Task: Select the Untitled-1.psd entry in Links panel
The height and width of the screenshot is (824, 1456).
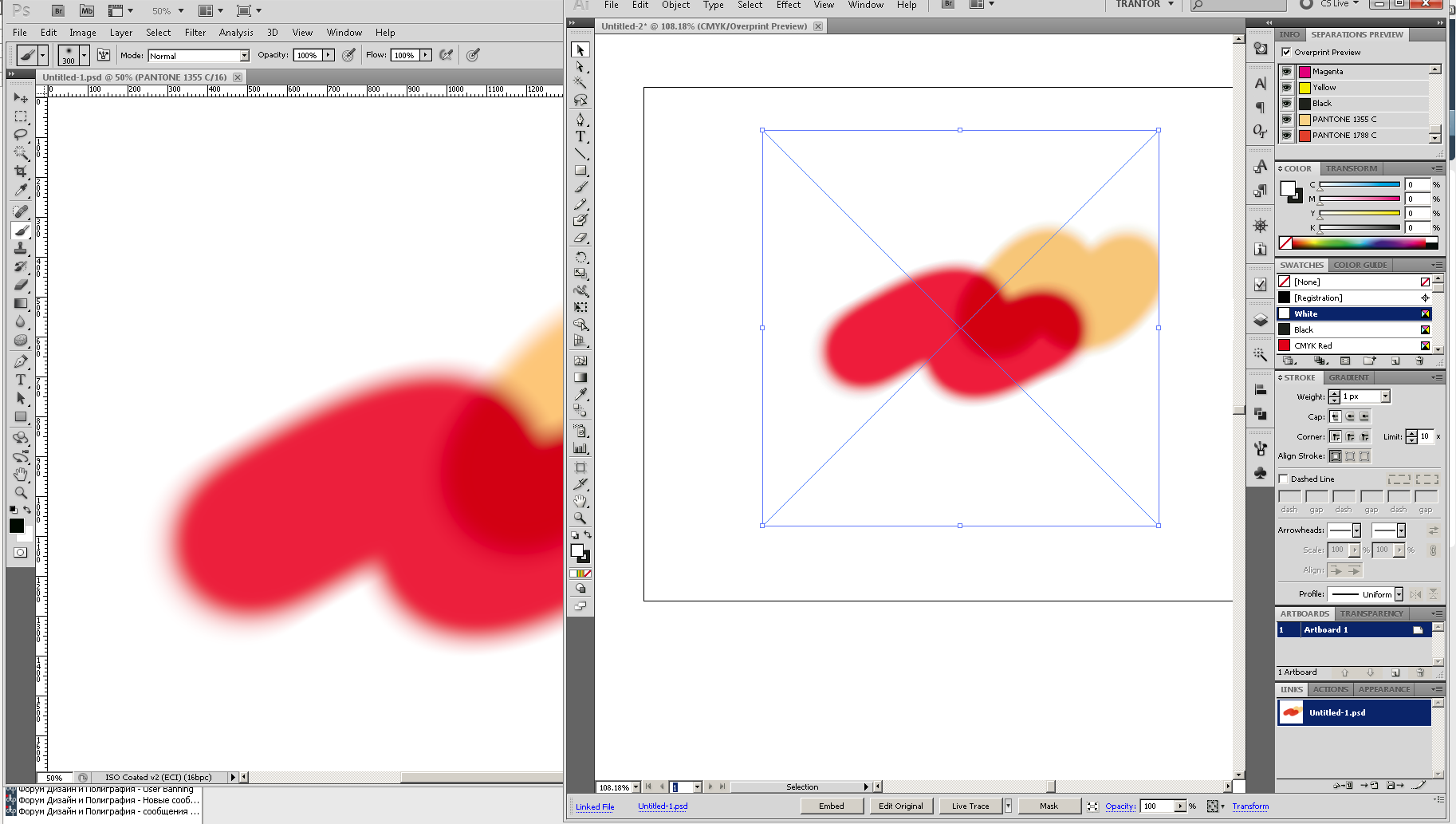Action: (x=1354, y=712)
